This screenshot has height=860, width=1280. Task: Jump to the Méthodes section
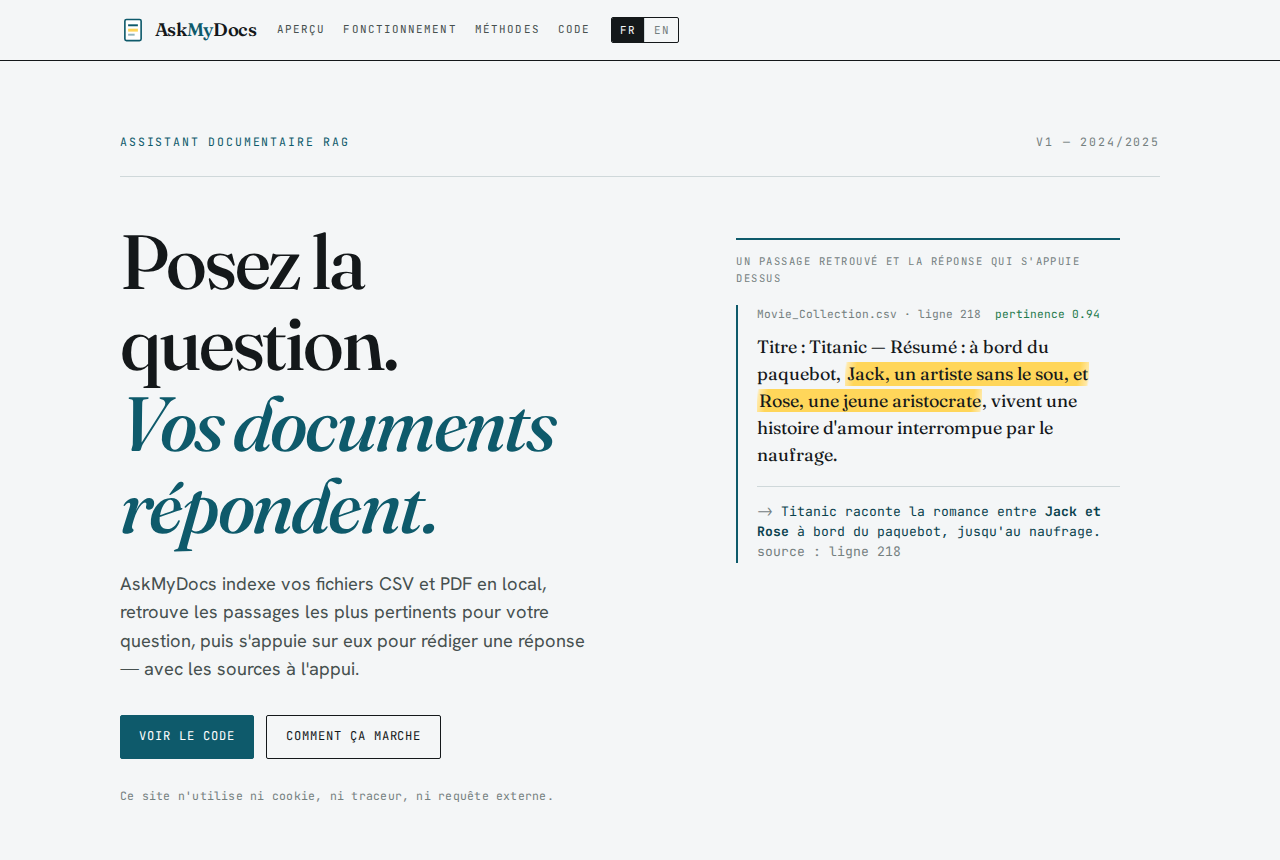tap(507, 30)
